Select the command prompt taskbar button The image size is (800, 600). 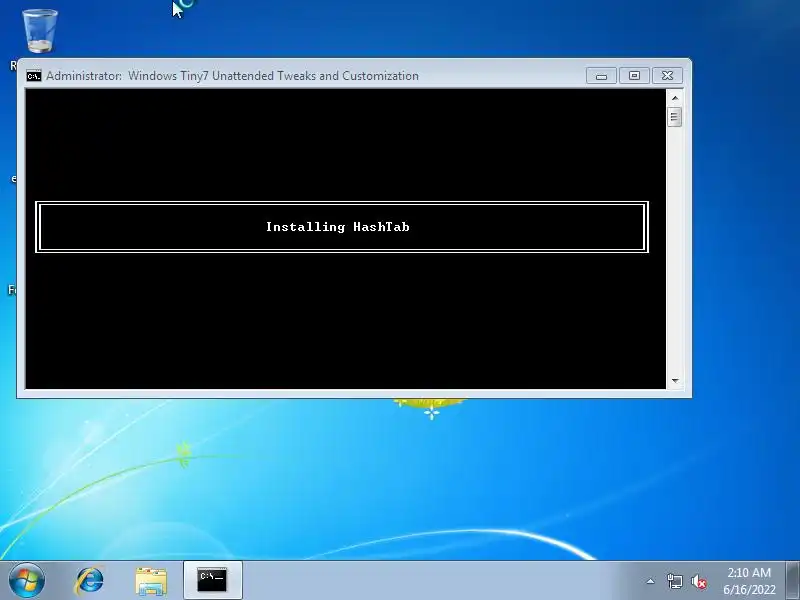(x=212, y=580)
